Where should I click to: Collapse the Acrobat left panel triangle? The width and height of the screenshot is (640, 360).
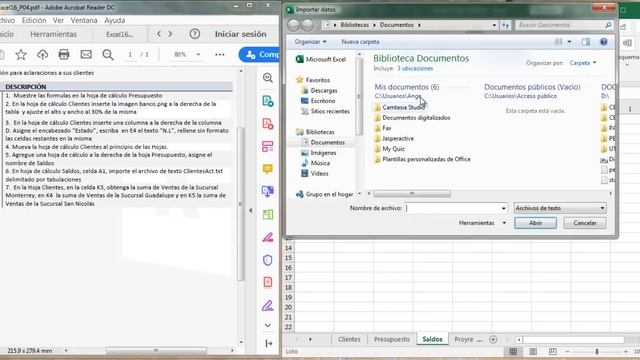click(x=251, y=210)
